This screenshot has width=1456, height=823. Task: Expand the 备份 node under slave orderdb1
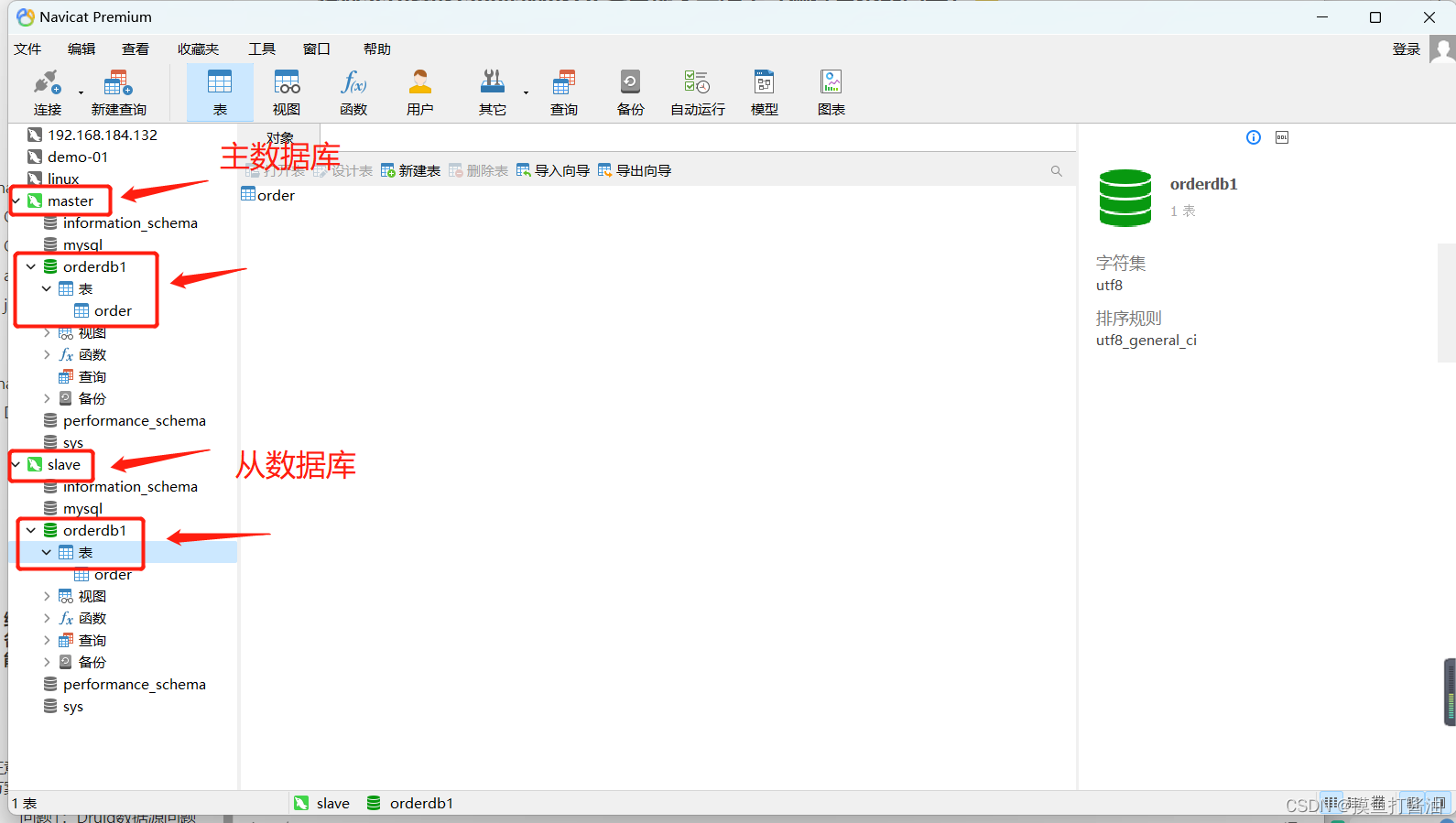[47, 662]
